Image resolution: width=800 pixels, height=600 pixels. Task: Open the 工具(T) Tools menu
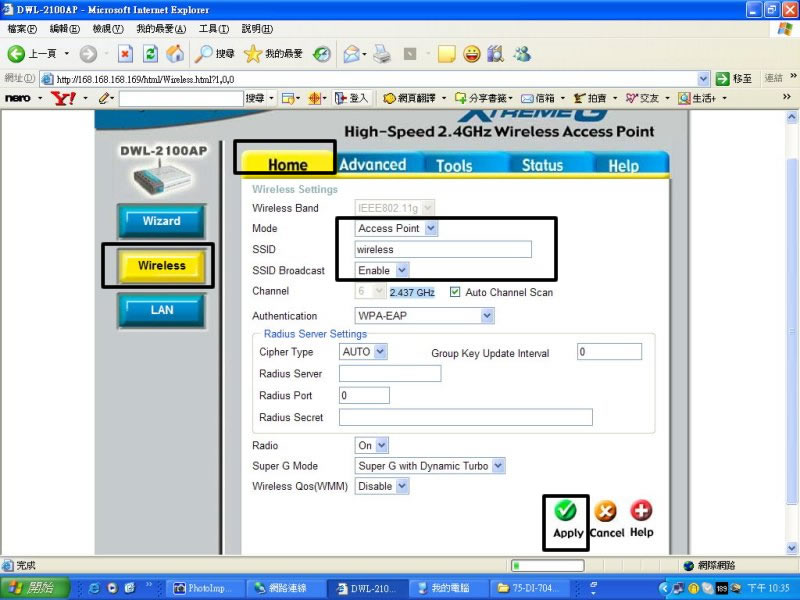(x=214, y=29)
